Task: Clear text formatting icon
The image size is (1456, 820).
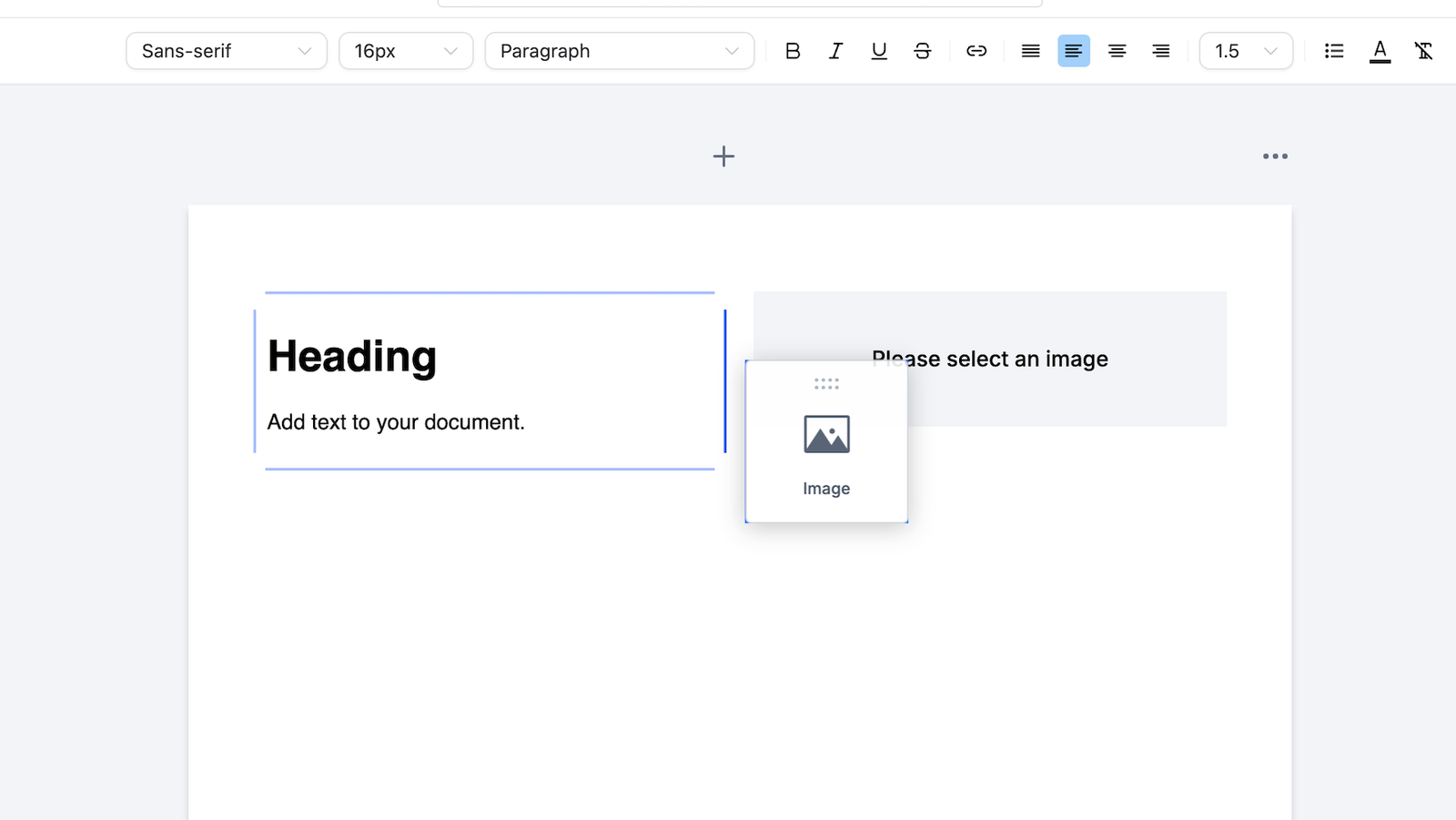Action: [1423, 51]
